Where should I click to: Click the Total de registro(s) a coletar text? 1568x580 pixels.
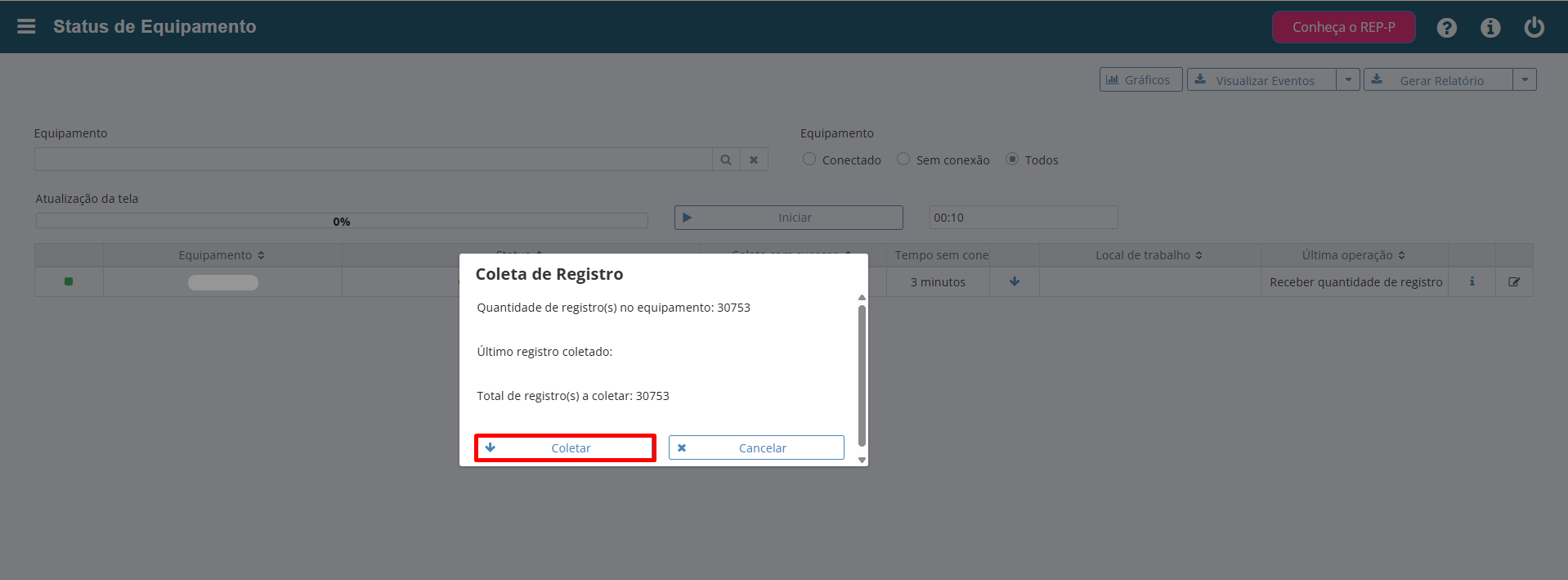[x=573, y=396]
